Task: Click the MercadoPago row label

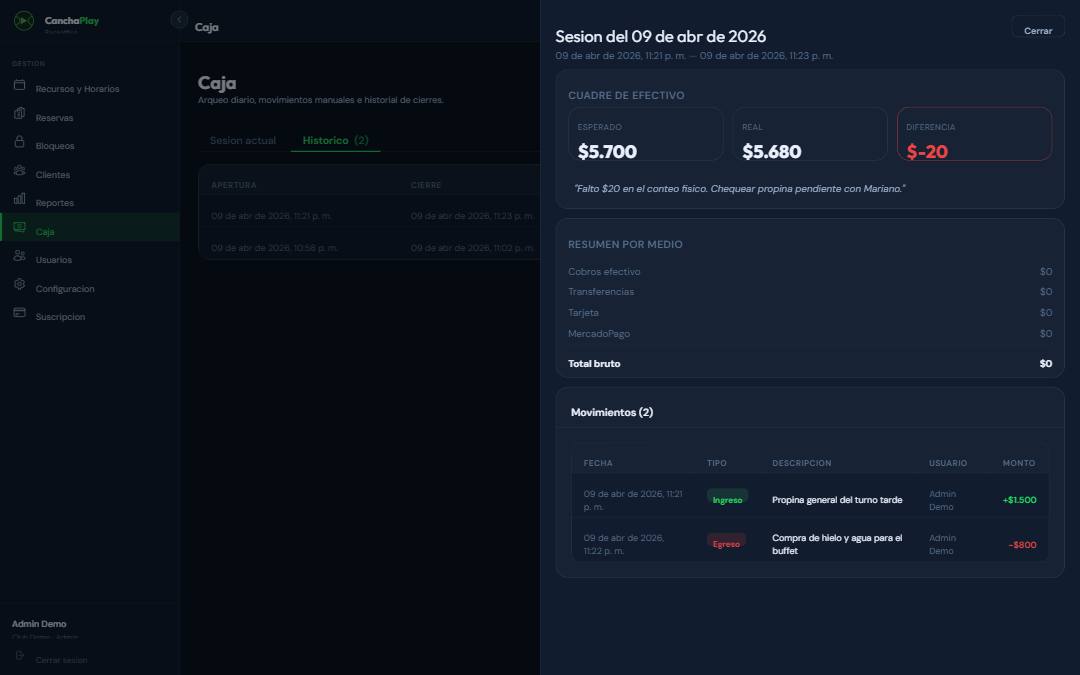Action: tap(599, 333)
